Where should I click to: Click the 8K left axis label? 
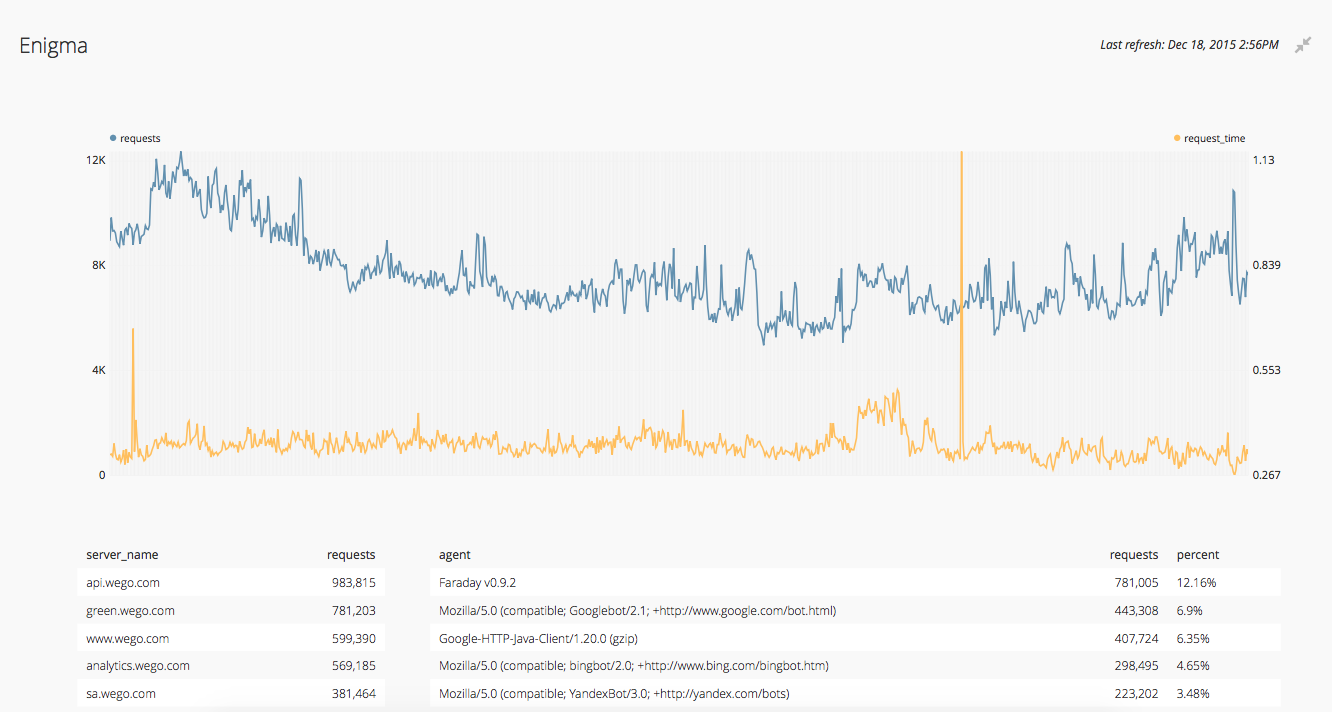99,265
